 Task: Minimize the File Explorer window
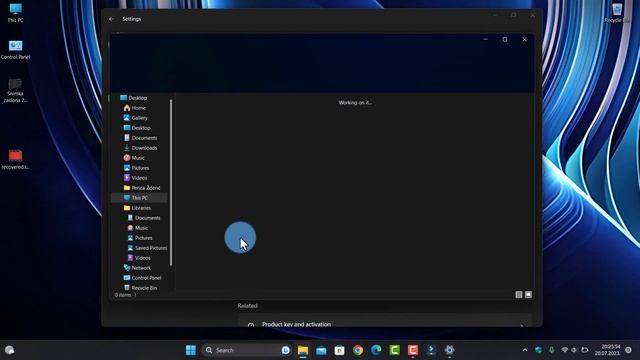(485, 40)
